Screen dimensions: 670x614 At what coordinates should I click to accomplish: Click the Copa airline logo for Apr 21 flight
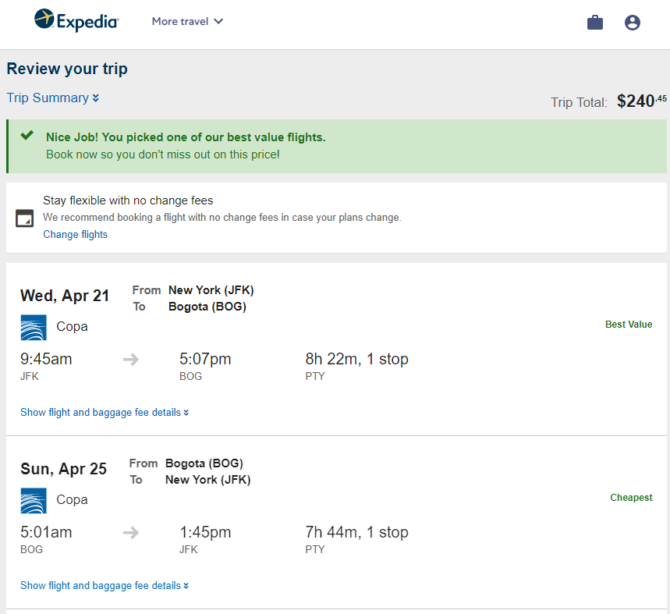pos(33,327)
